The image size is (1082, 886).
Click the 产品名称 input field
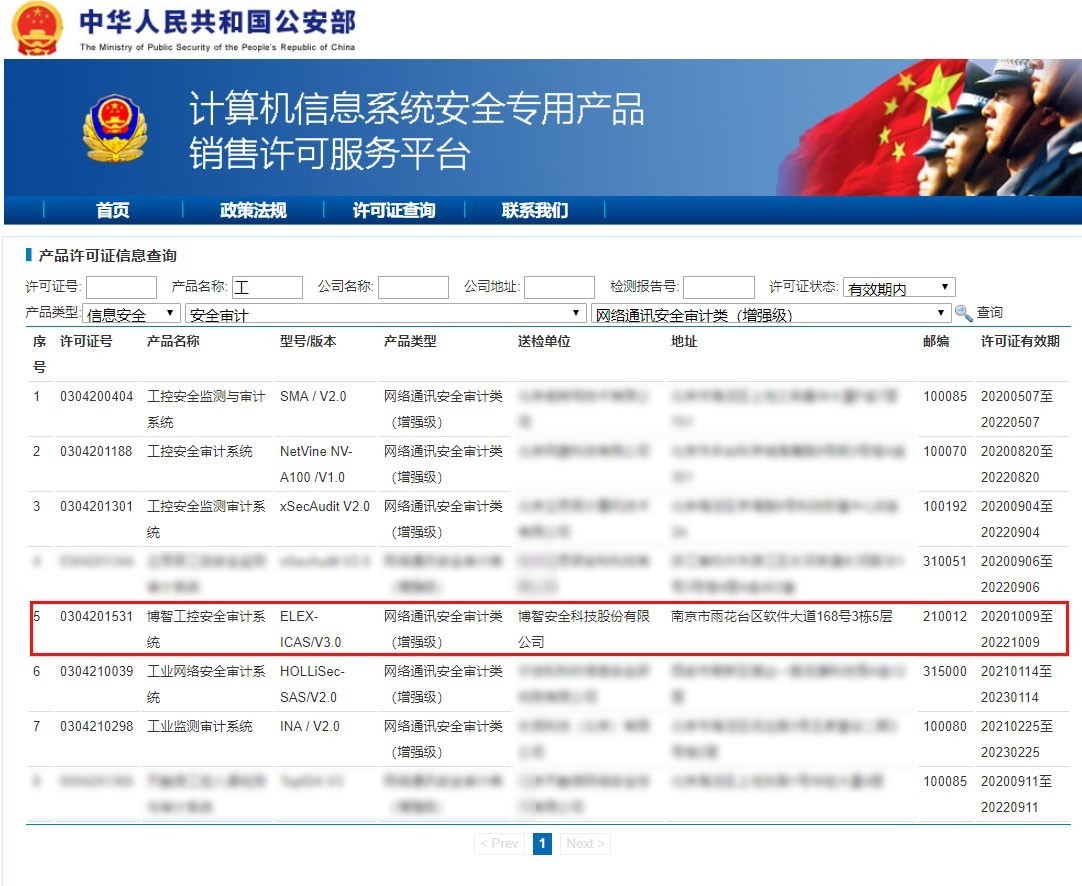(267, 287)
